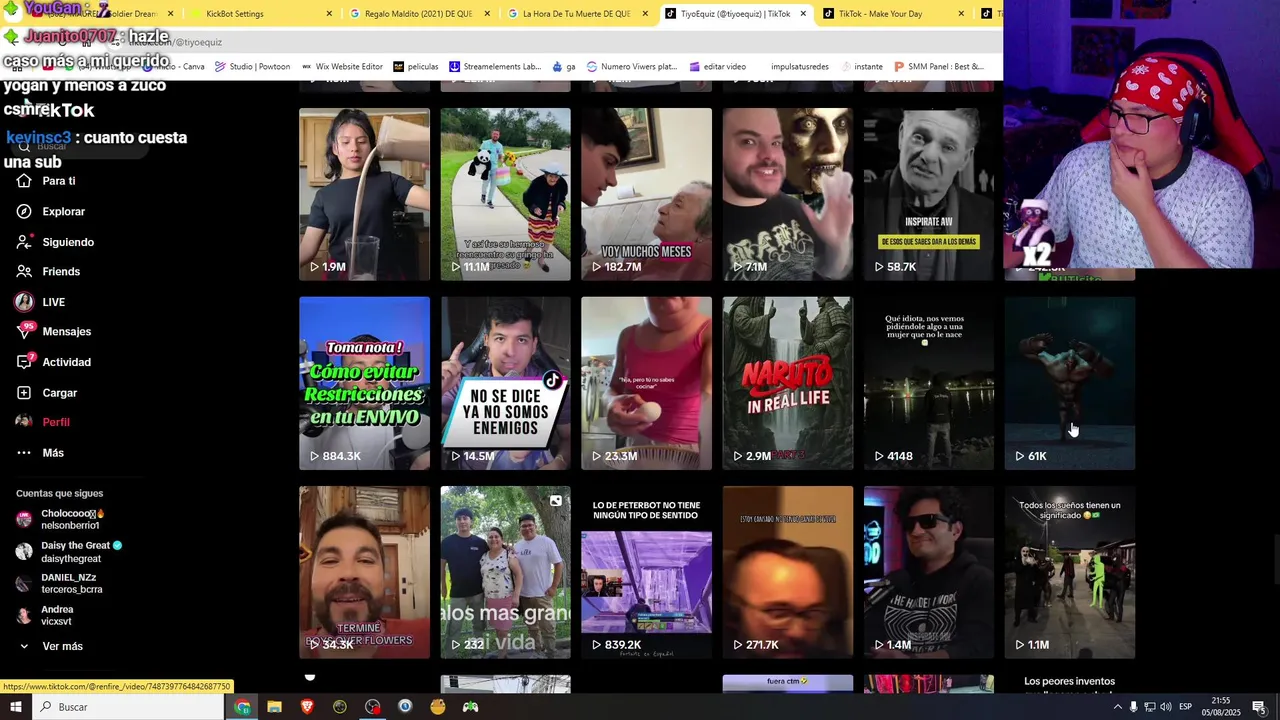Click the microphone icon in system tray
Image resolution: width=1280 pixels, height=720 pixels.
tap(1133, 707)
